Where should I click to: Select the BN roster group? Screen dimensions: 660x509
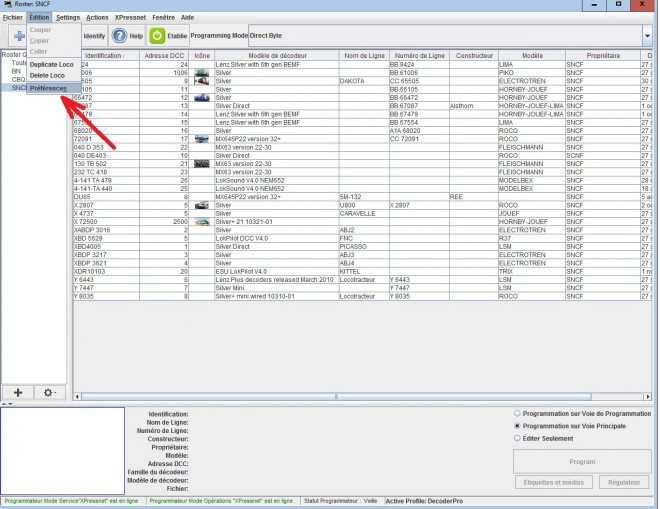(x=16, y=71)
